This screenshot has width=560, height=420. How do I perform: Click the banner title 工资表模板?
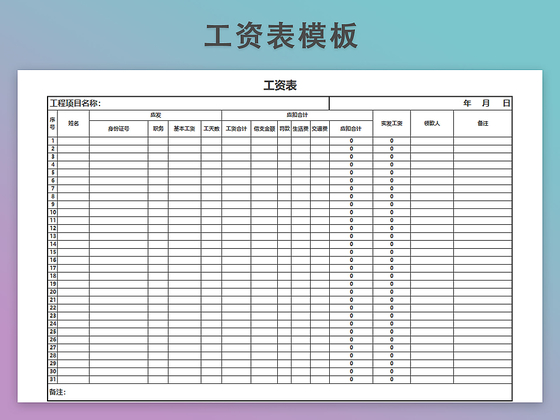coord(281,36)
